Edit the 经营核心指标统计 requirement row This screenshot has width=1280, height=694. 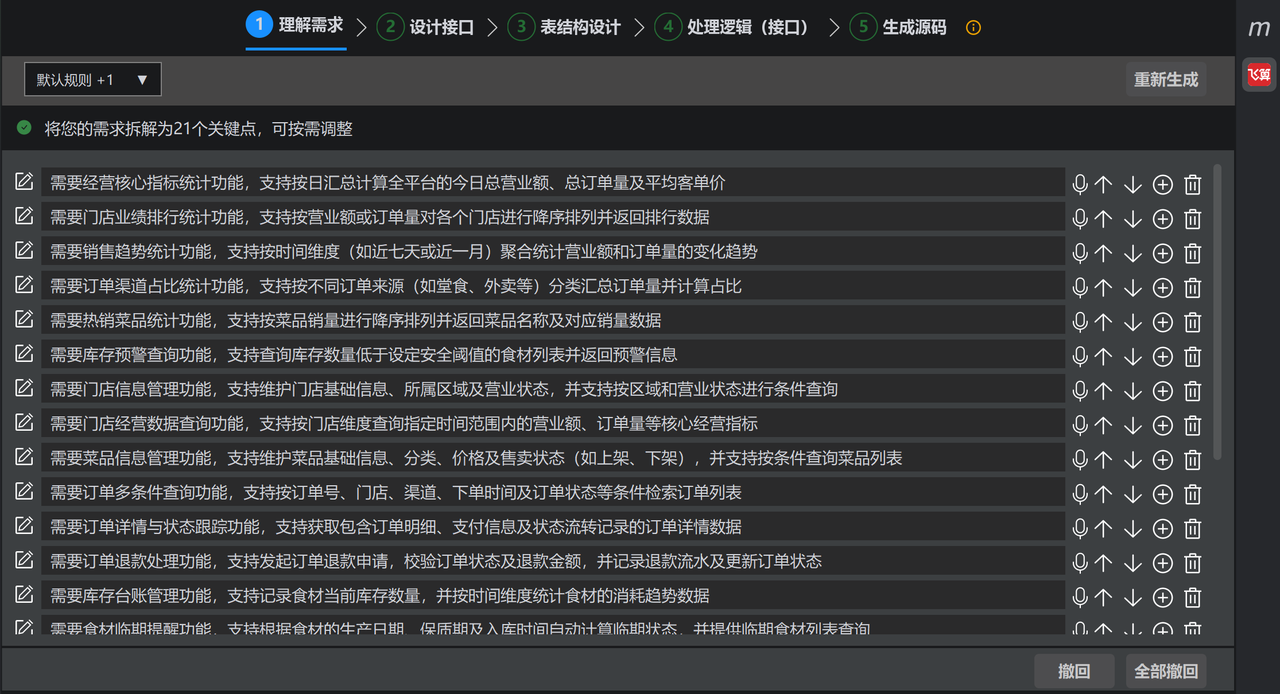[24, 182]
